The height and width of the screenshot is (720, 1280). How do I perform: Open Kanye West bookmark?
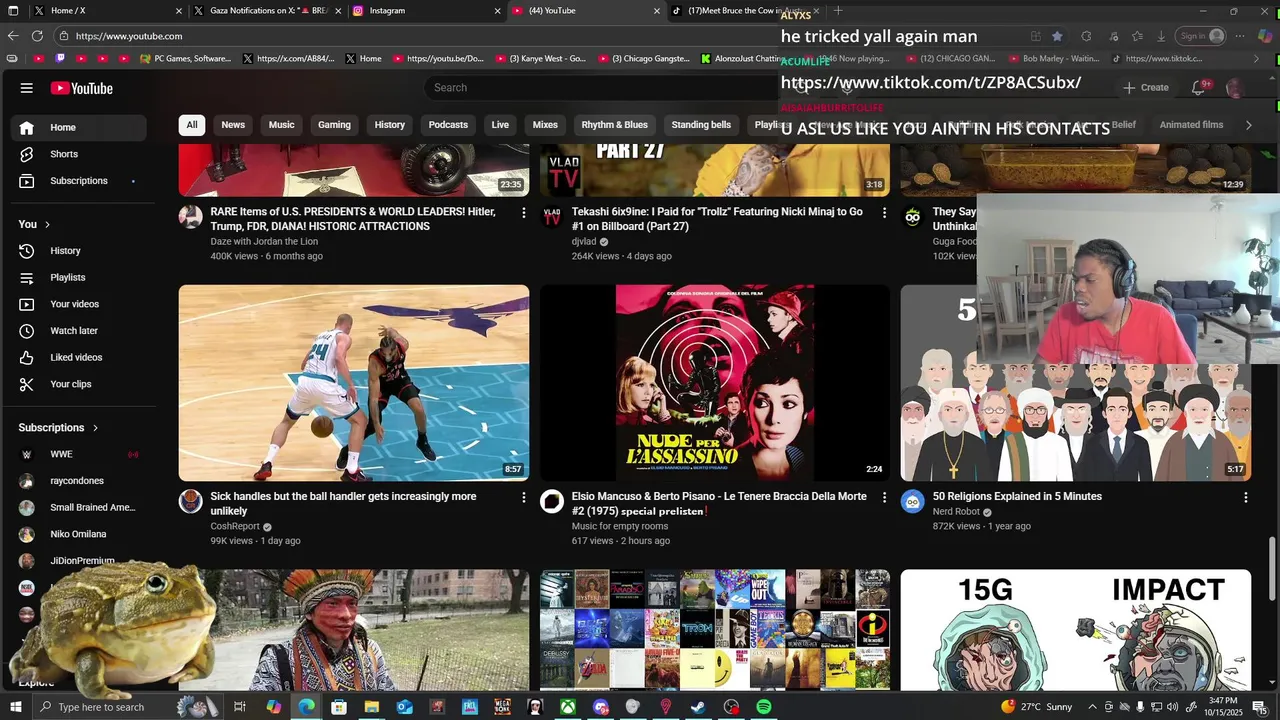coord(546,59)
